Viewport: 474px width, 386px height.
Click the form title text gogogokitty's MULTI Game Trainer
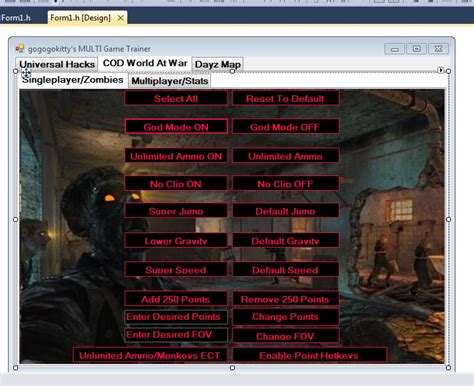(89, 49)
